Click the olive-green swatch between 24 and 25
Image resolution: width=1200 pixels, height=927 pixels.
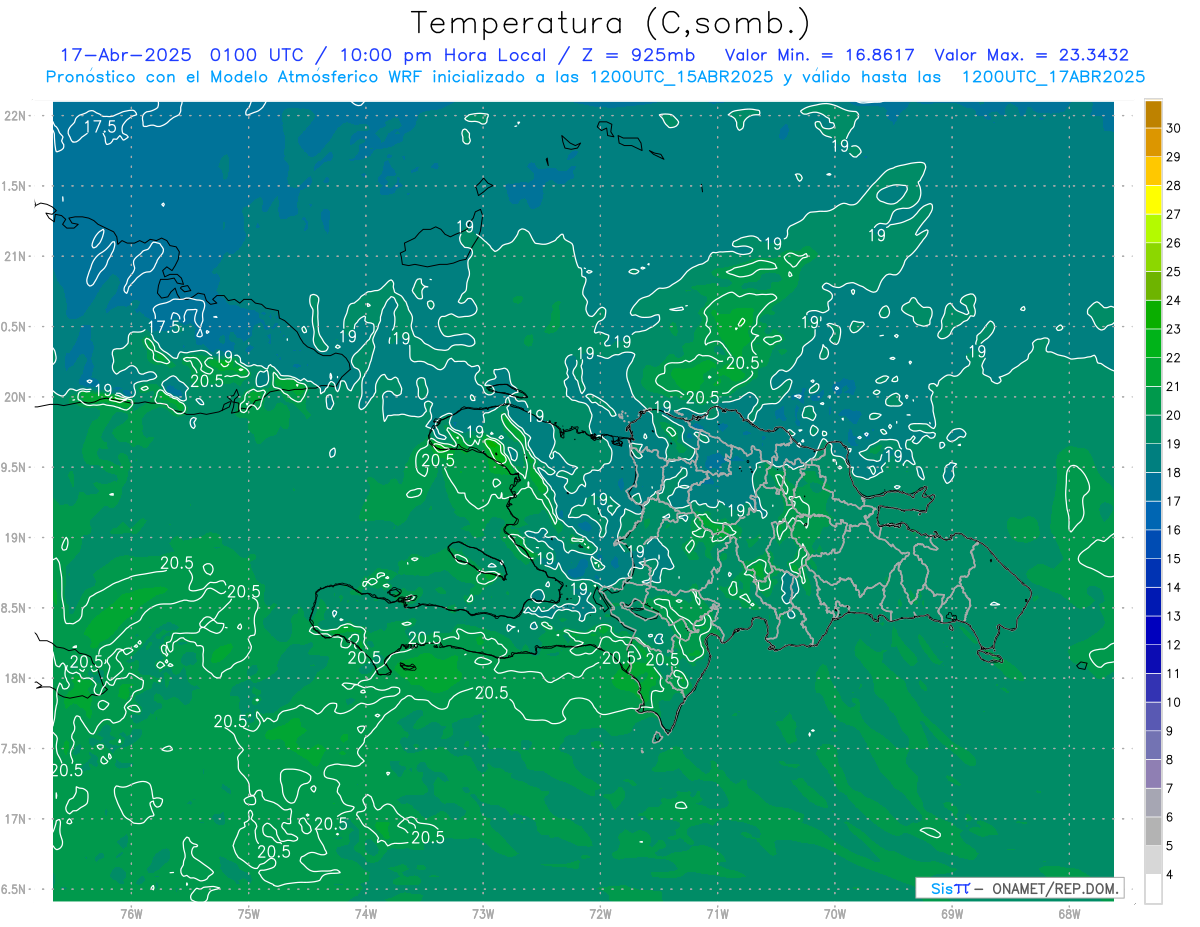point(1153,287)
